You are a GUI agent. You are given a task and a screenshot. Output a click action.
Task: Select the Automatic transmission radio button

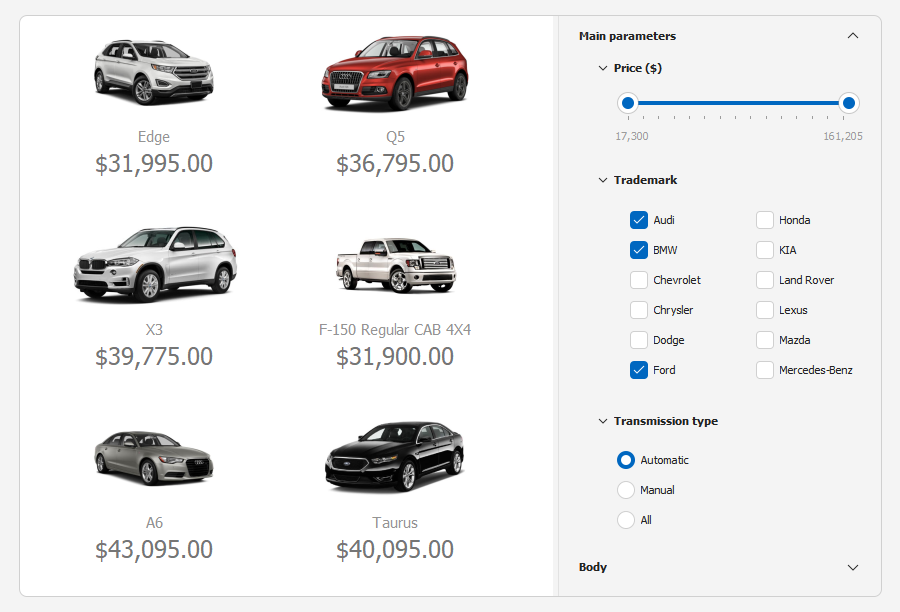[x=626, y=460]
